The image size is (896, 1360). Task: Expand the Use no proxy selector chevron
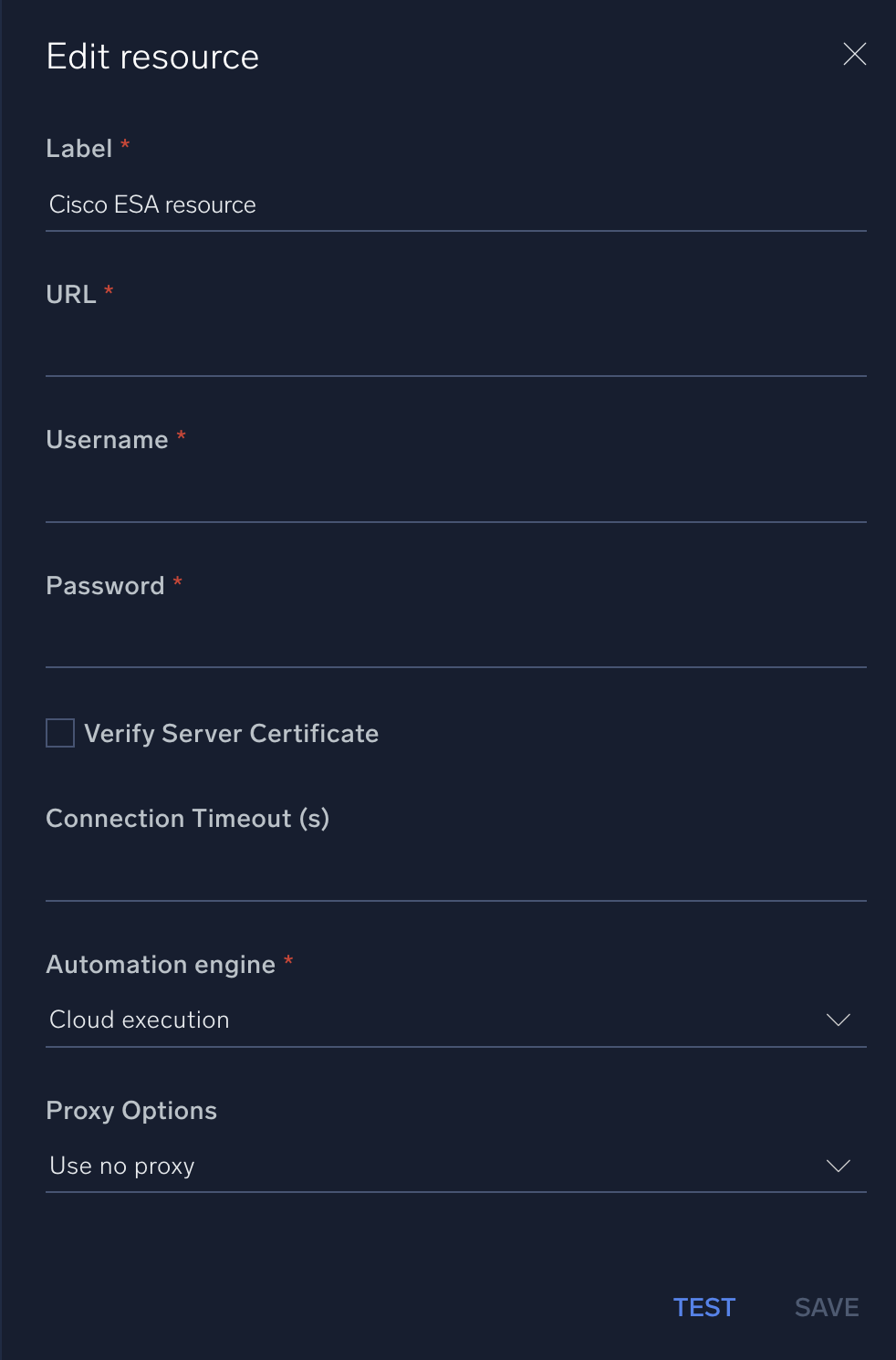[x=838, y=1166]
